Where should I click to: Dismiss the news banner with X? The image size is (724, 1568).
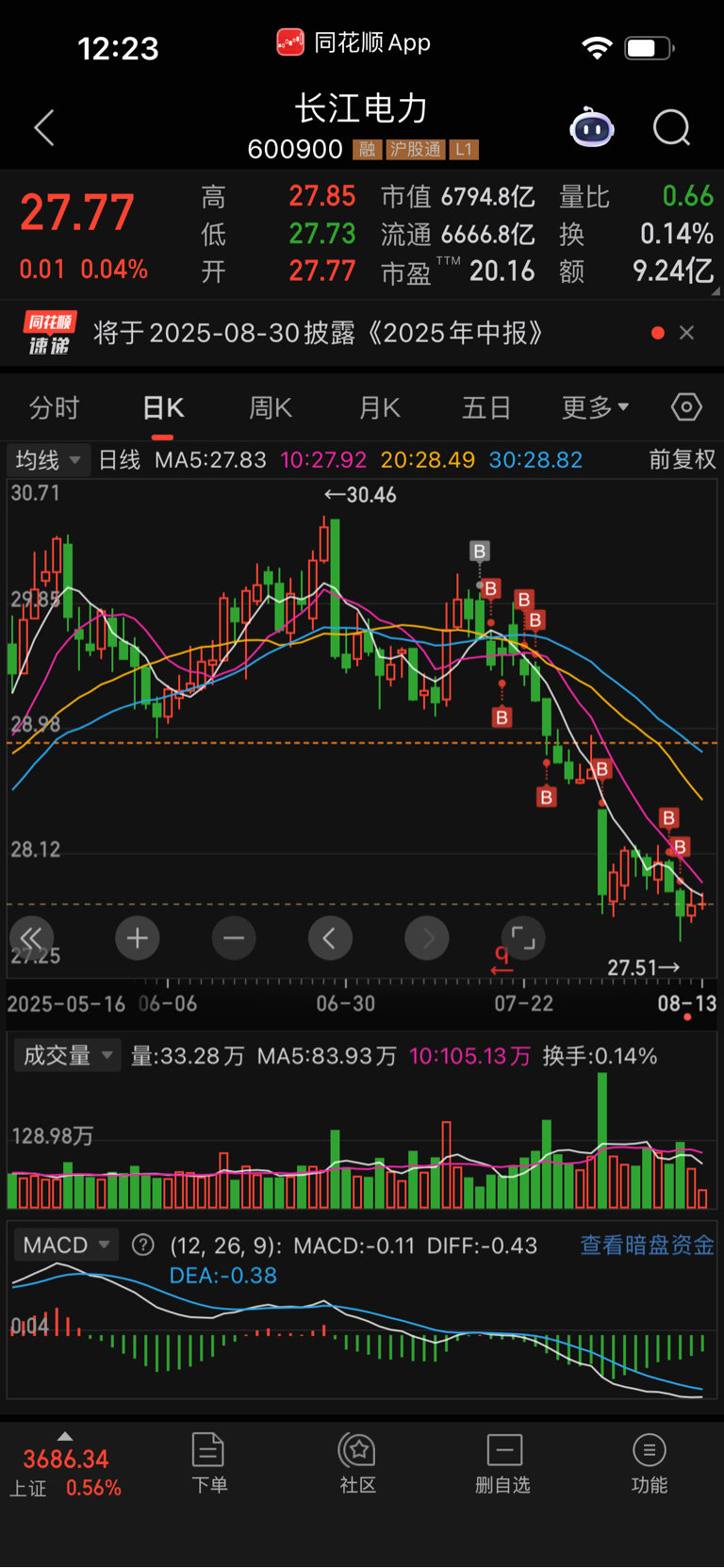pos(687,333)
